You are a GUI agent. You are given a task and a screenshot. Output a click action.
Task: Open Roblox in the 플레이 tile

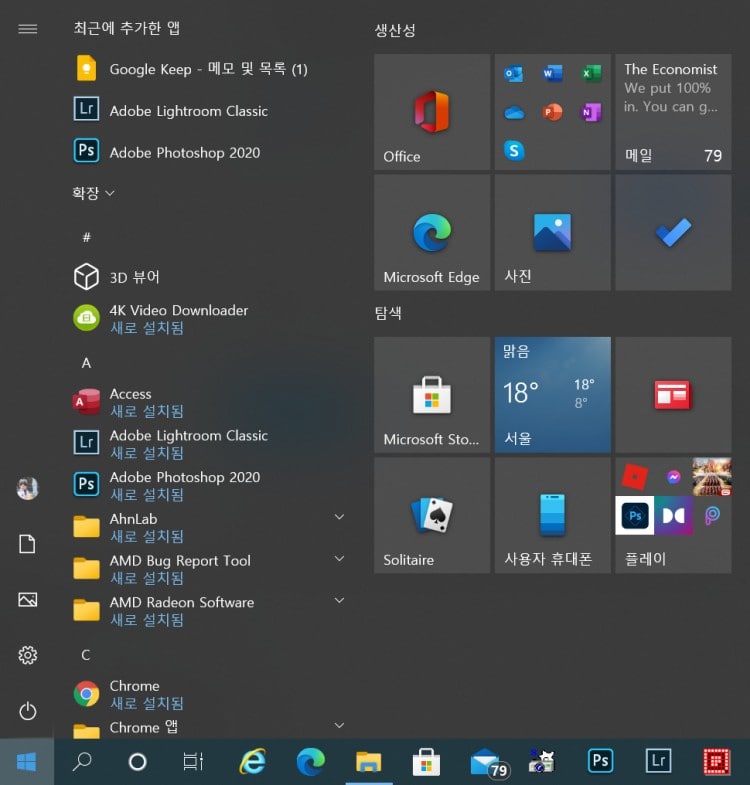click(634, 477)
